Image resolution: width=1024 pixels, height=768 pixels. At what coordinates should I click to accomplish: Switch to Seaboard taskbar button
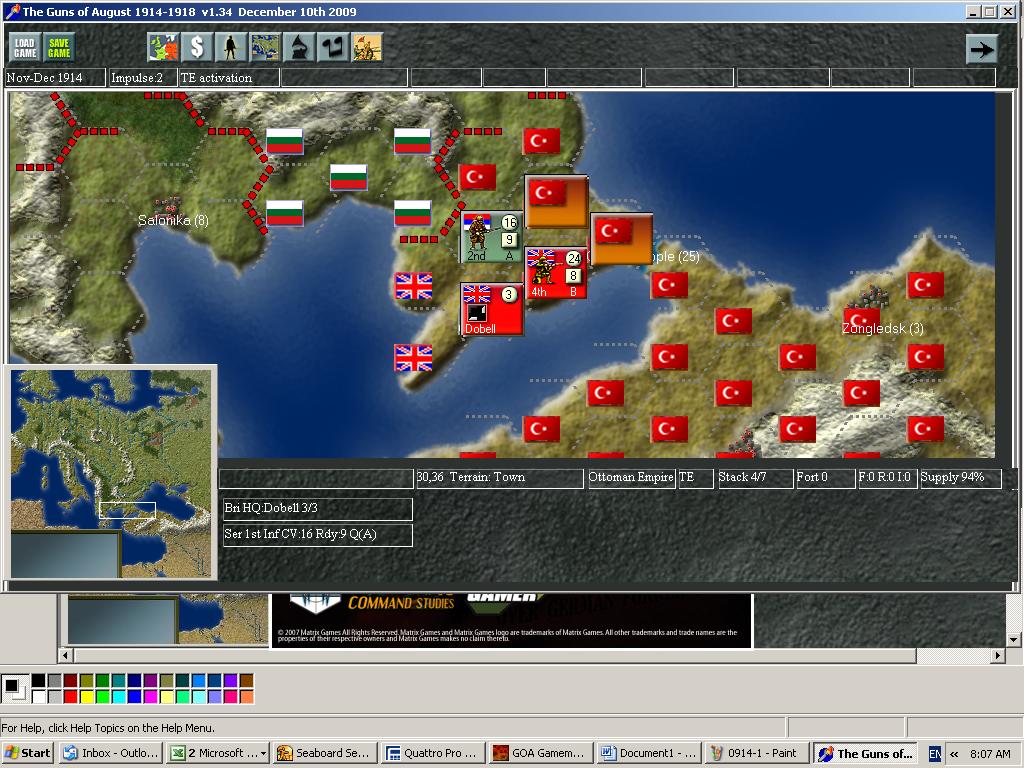(x=325, y=753)
